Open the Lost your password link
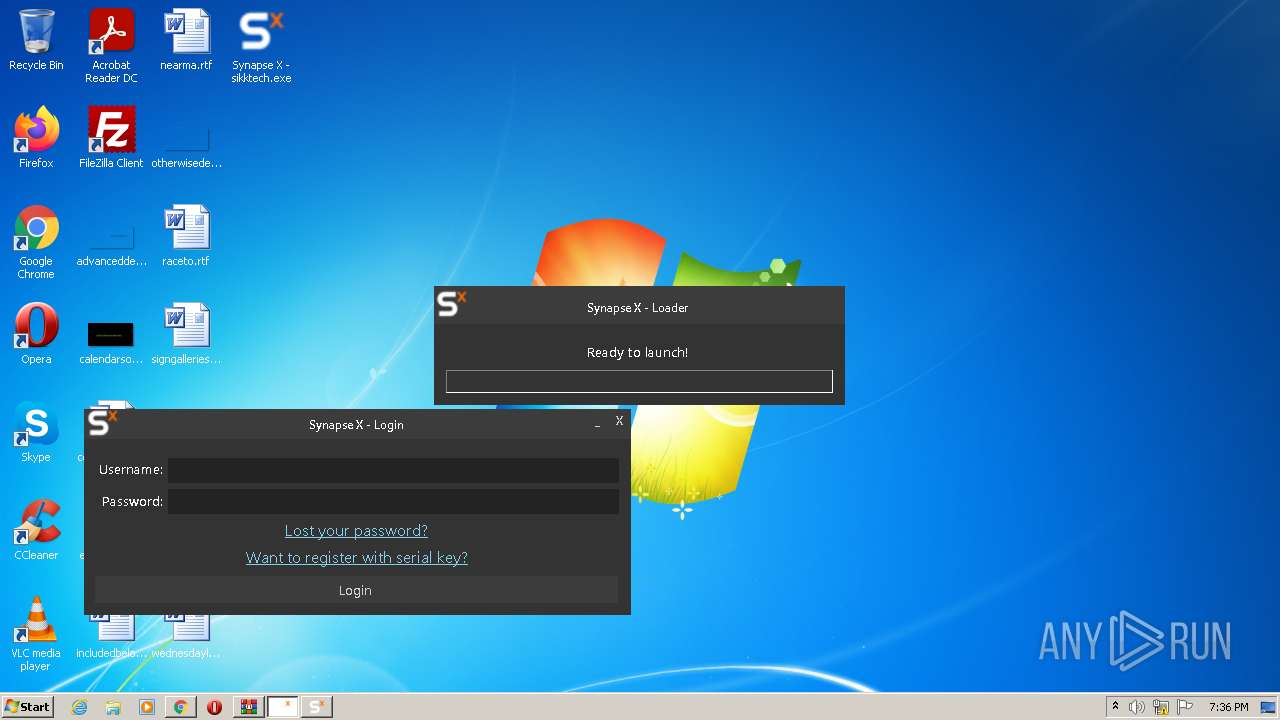This screenshot has width=1280, height=720. (x=356, y=531)
